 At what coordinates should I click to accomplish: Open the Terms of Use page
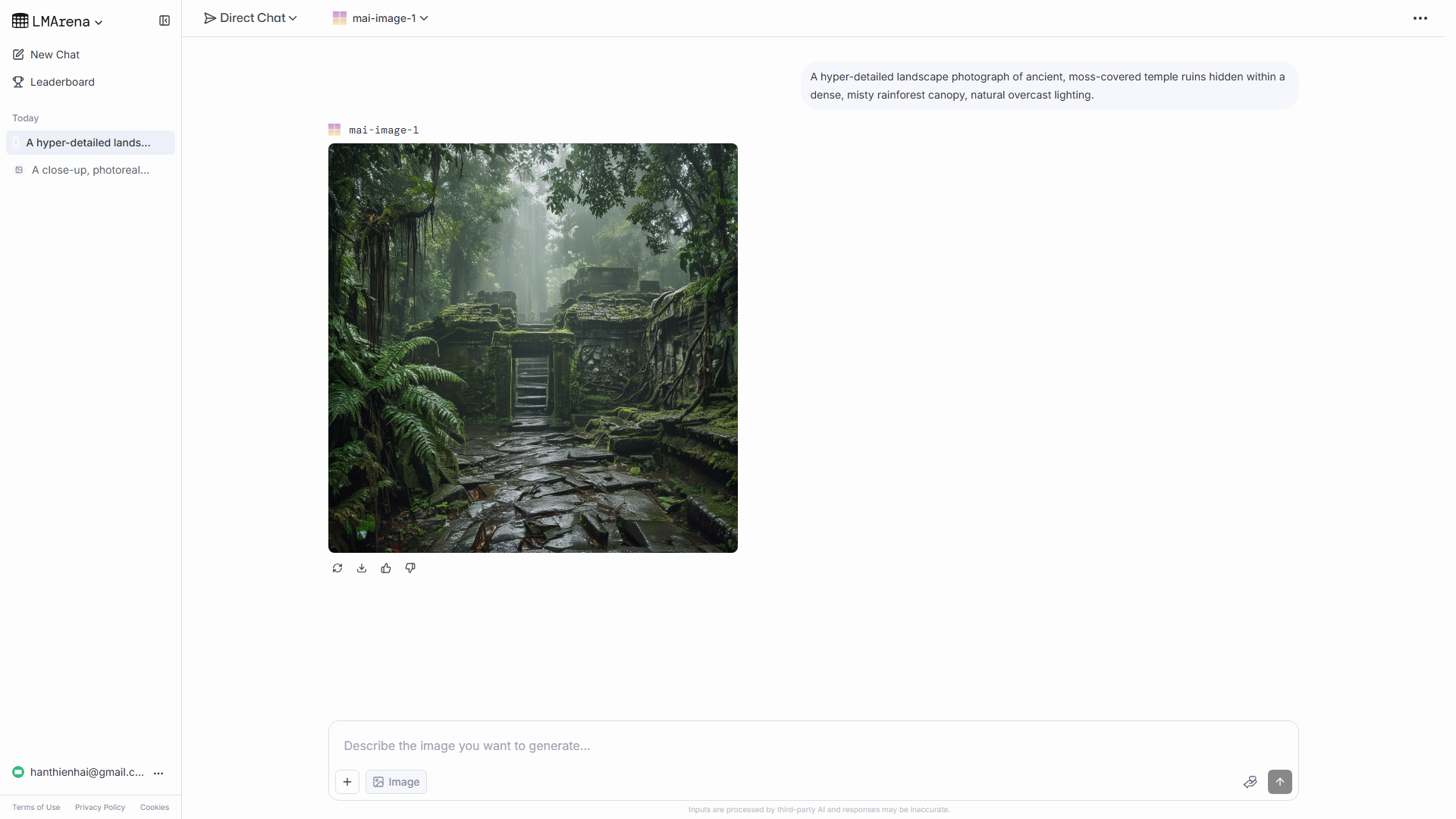pos(35,807)
